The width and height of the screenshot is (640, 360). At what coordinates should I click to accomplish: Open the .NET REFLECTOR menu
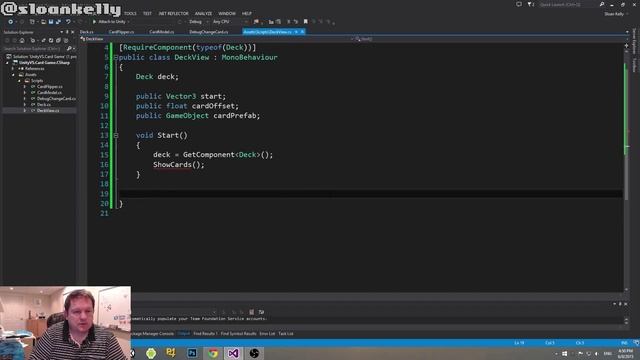173,13
